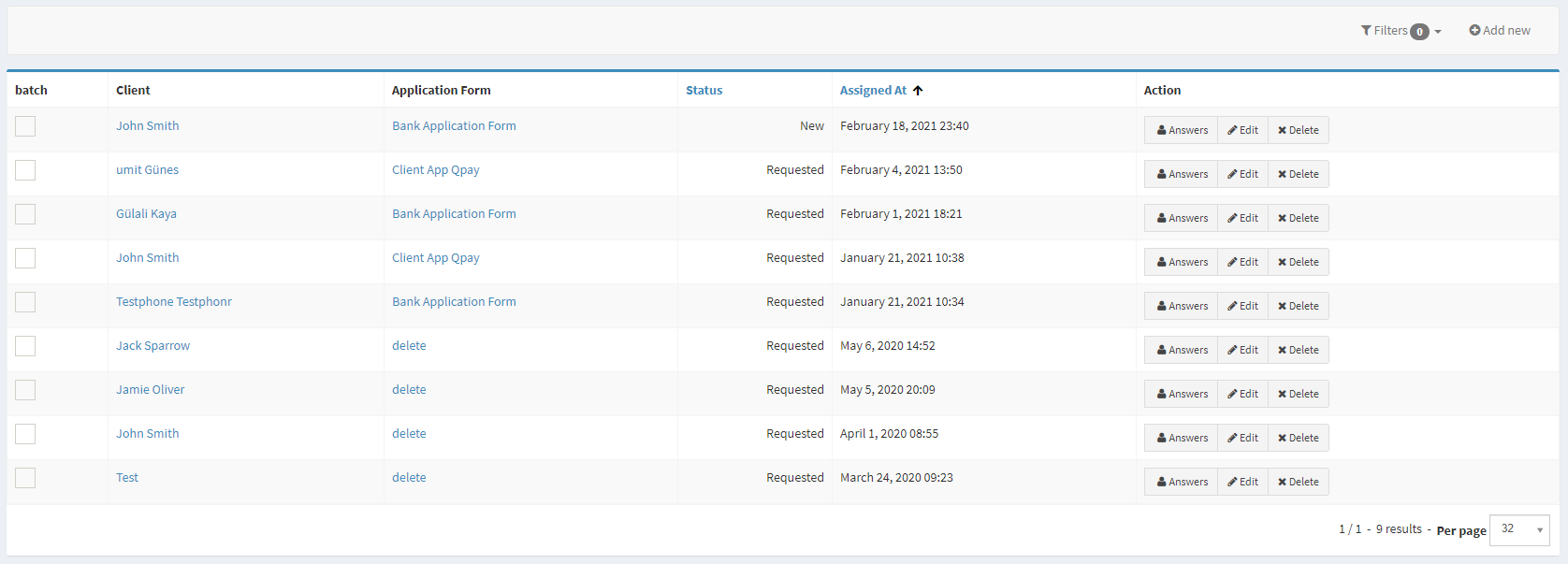Open the Gülali Kaya client link
Screen dimensions: 1568x564
click(x=146, y=214)
